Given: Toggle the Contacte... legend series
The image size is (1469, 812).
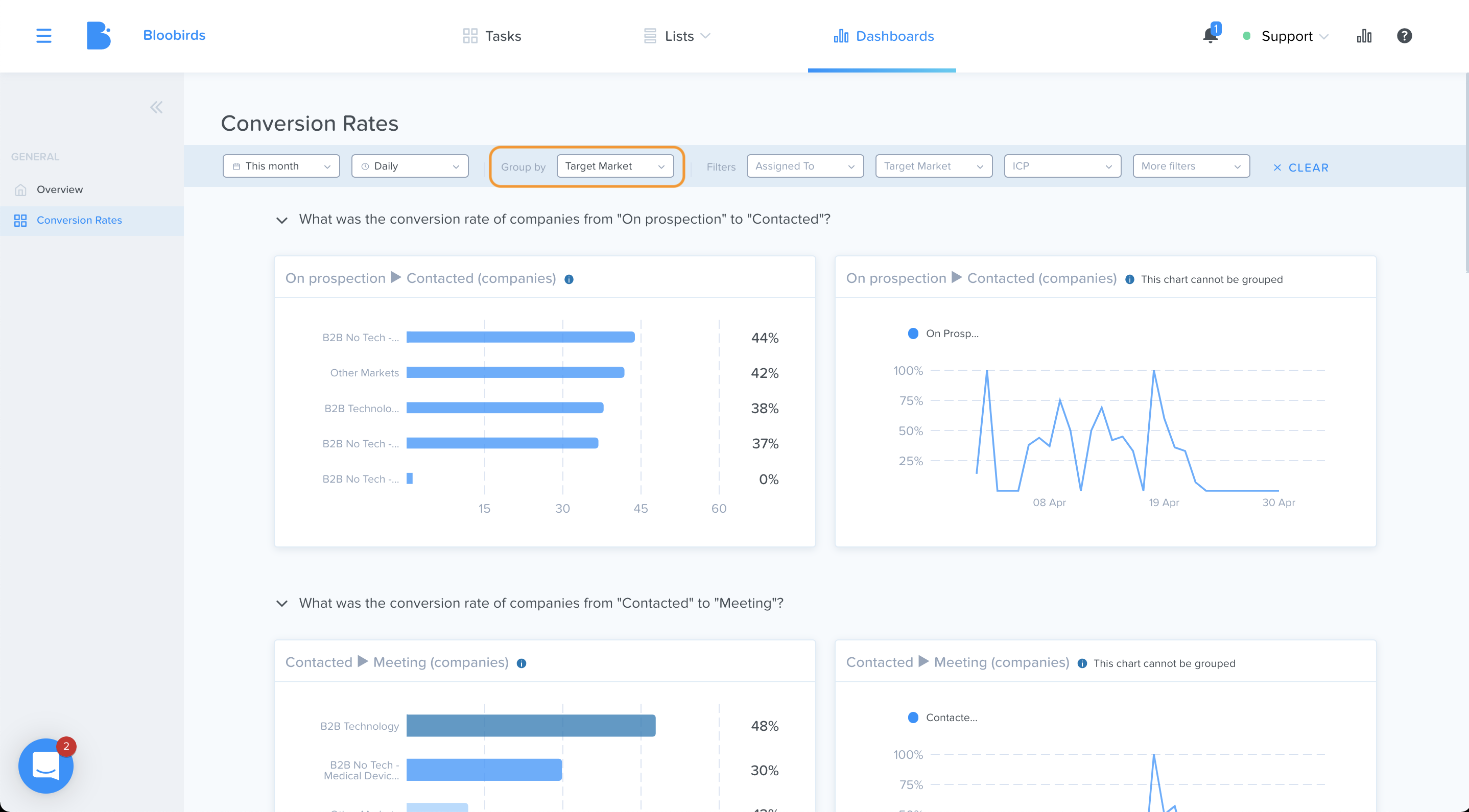Looking at the screenshot, I should pos(942,718).
